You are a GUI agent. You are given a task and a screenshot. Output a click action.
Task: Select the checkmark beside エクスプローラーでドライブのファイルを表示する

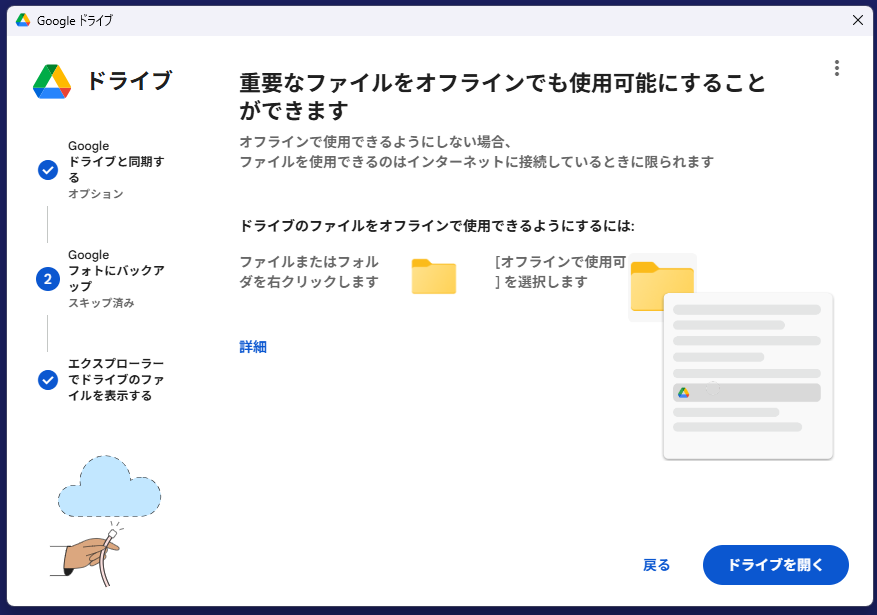47,380
